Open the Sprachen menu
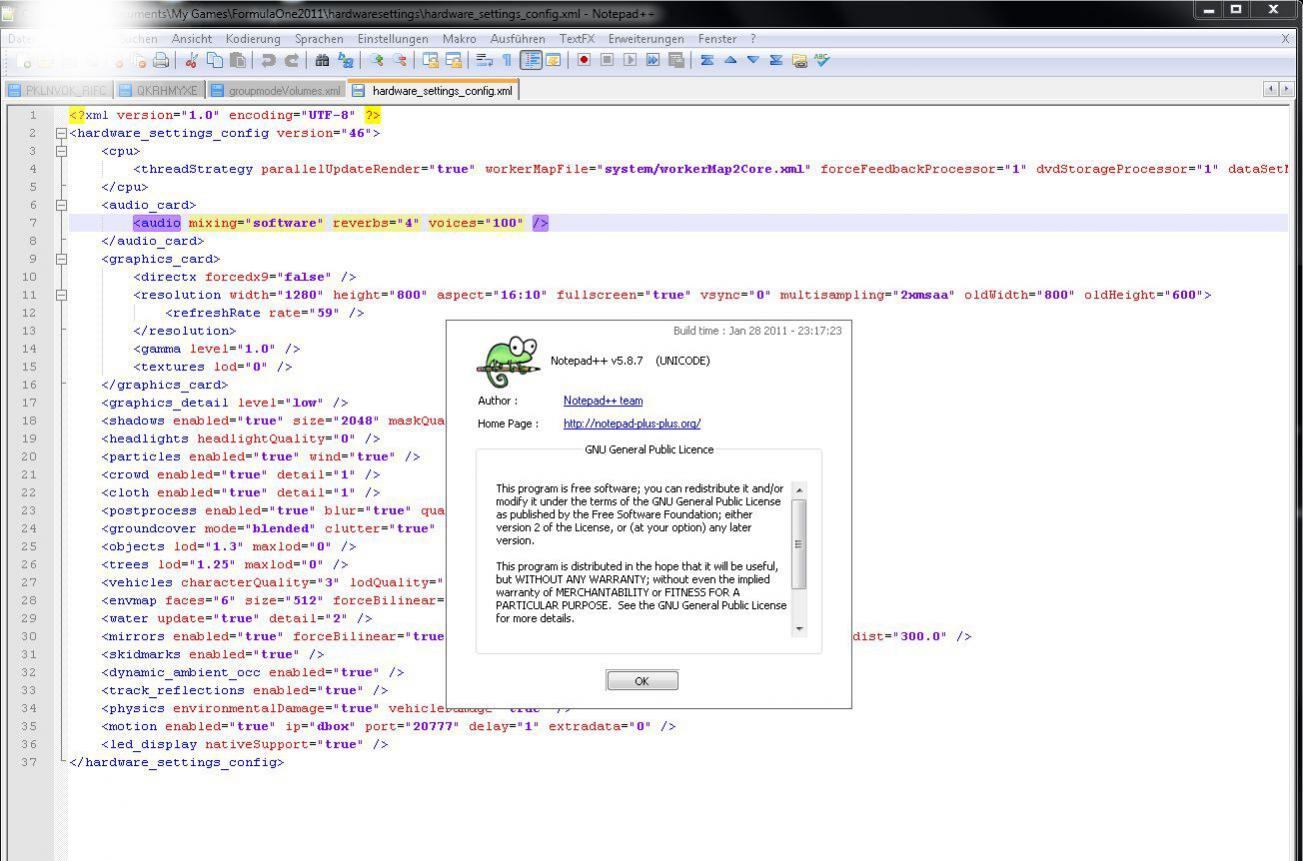Image resolution: width=1303 pixels, height=861 pixels. pyautogui.click(x=319, y=38)
